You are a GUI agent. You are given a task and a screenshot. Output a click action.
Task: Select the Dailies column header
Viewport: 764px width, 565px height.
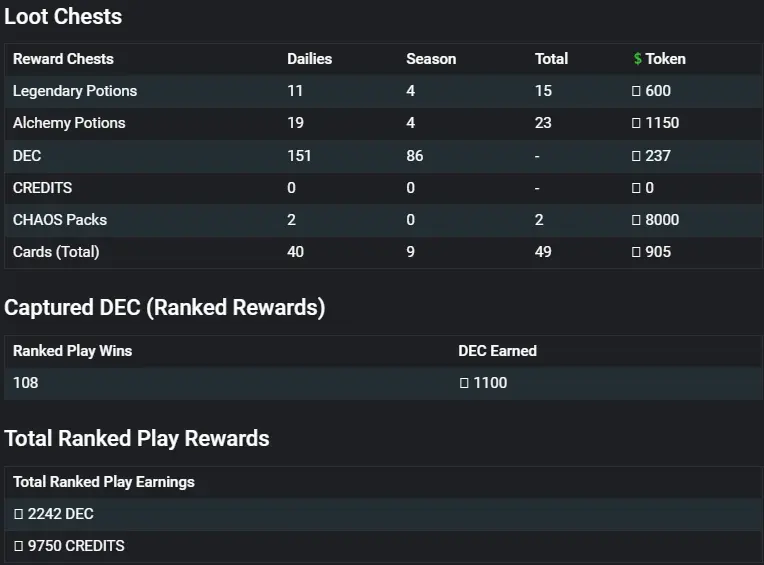click(309, 59)
